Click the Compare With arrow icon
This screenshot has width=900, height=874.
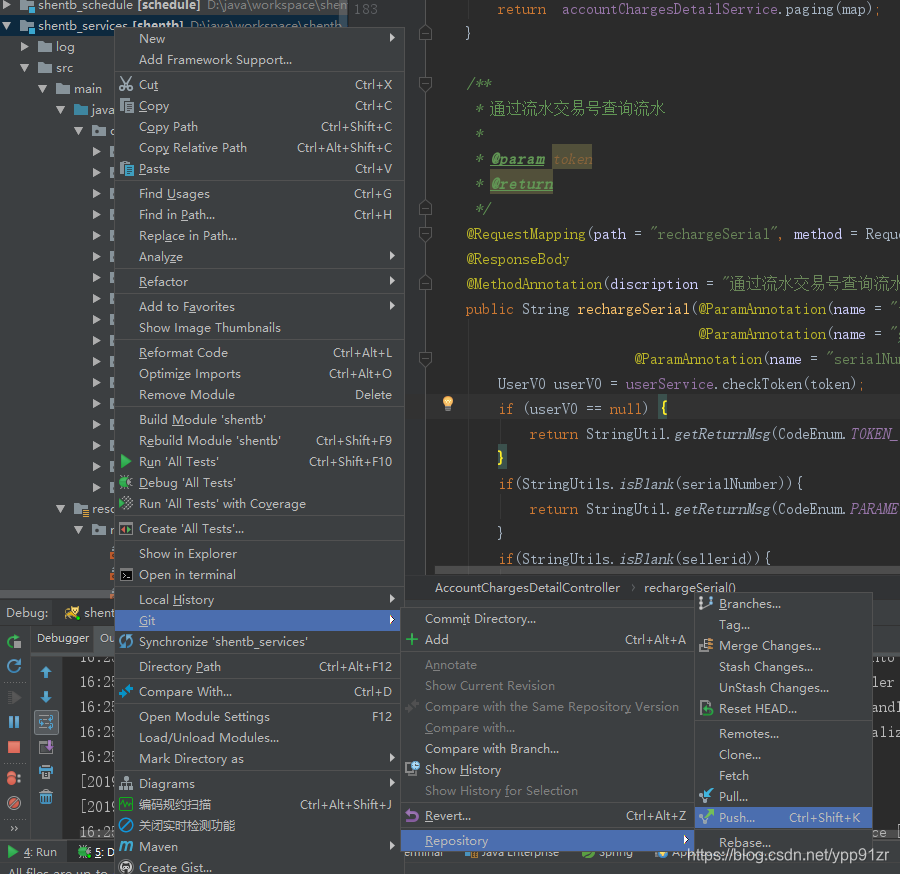pyautogui.click(x=126, y=692)
